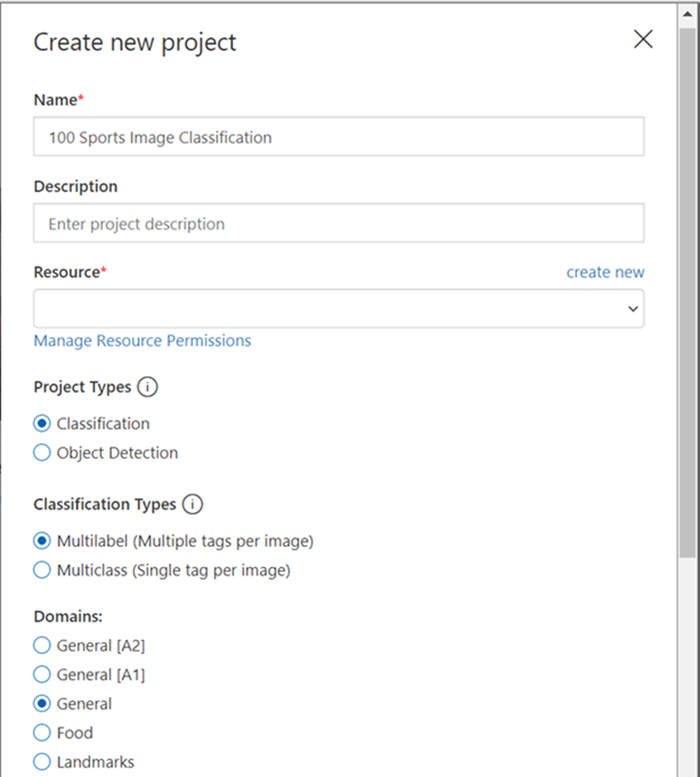Select the General domain option
Screen dimensions: 700x777
point(42,704)
